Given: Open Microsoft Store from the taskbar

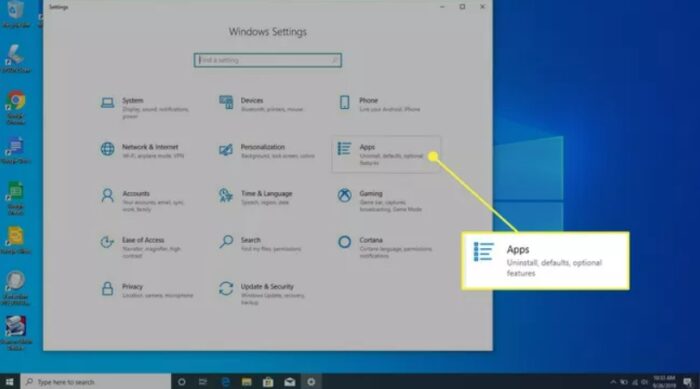Looking at the screenshot, I should (268, 382).
